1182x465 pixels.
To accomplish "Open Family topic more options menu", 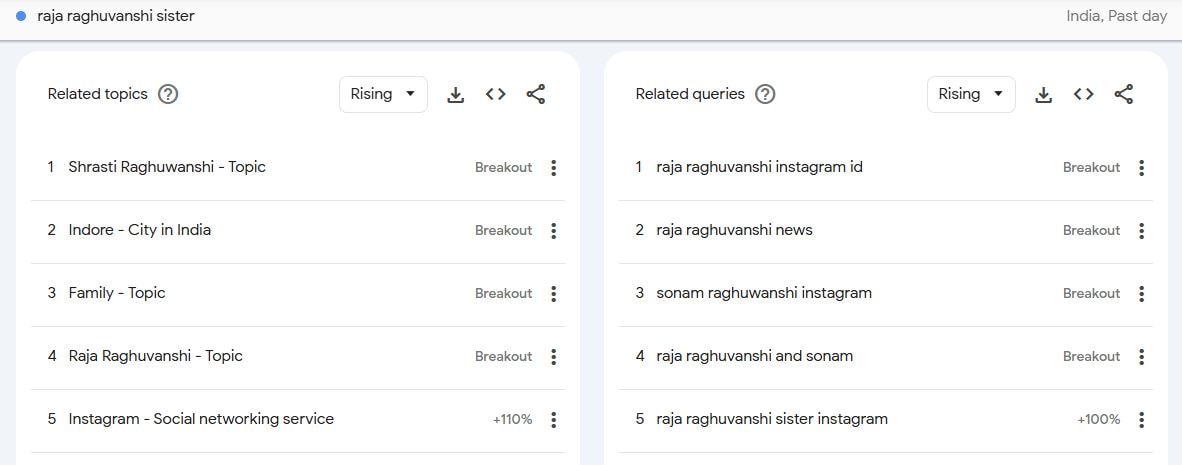I will tap(553, 294).
